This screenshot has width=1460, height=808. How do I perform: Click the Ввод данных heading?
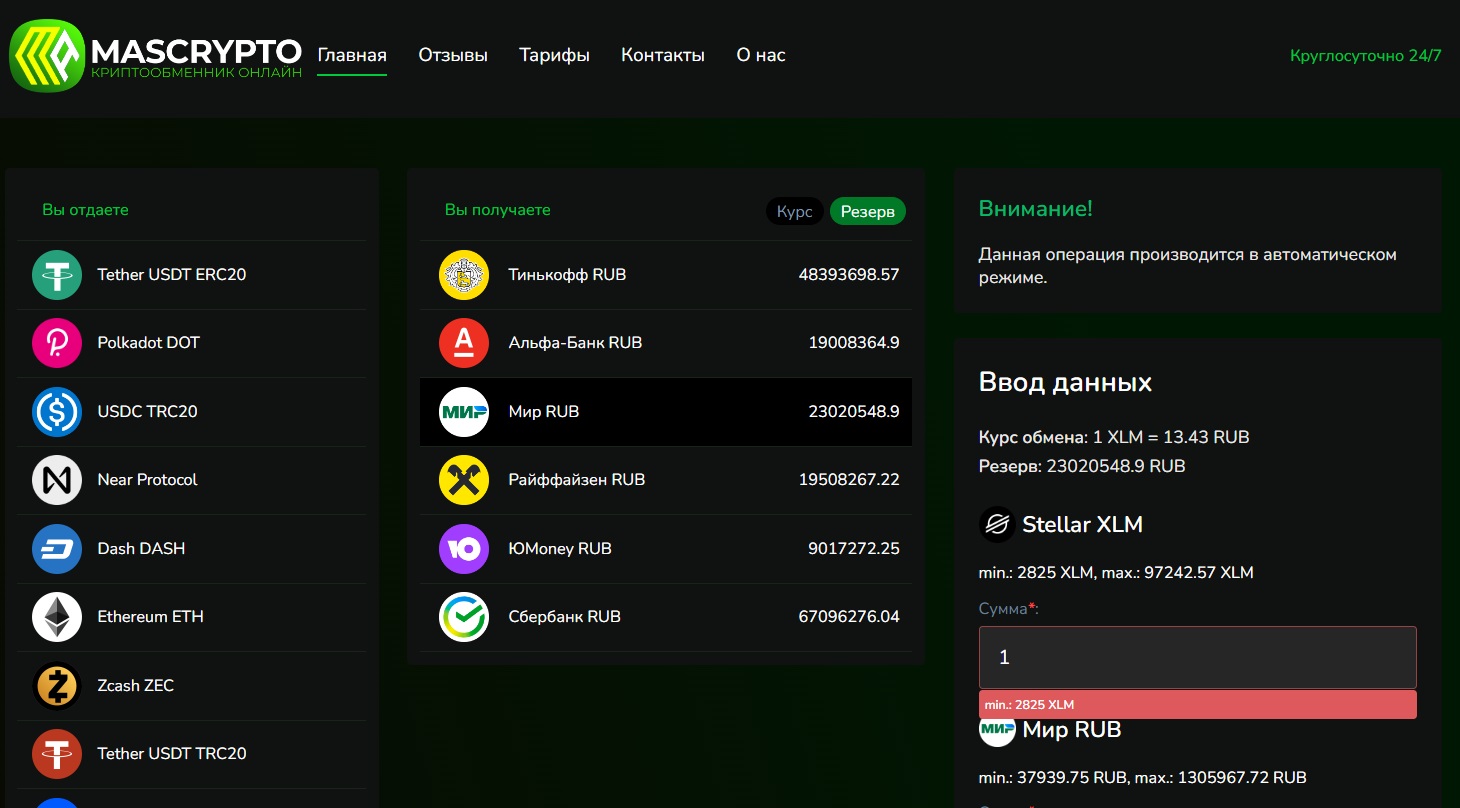click(1065, 383)
